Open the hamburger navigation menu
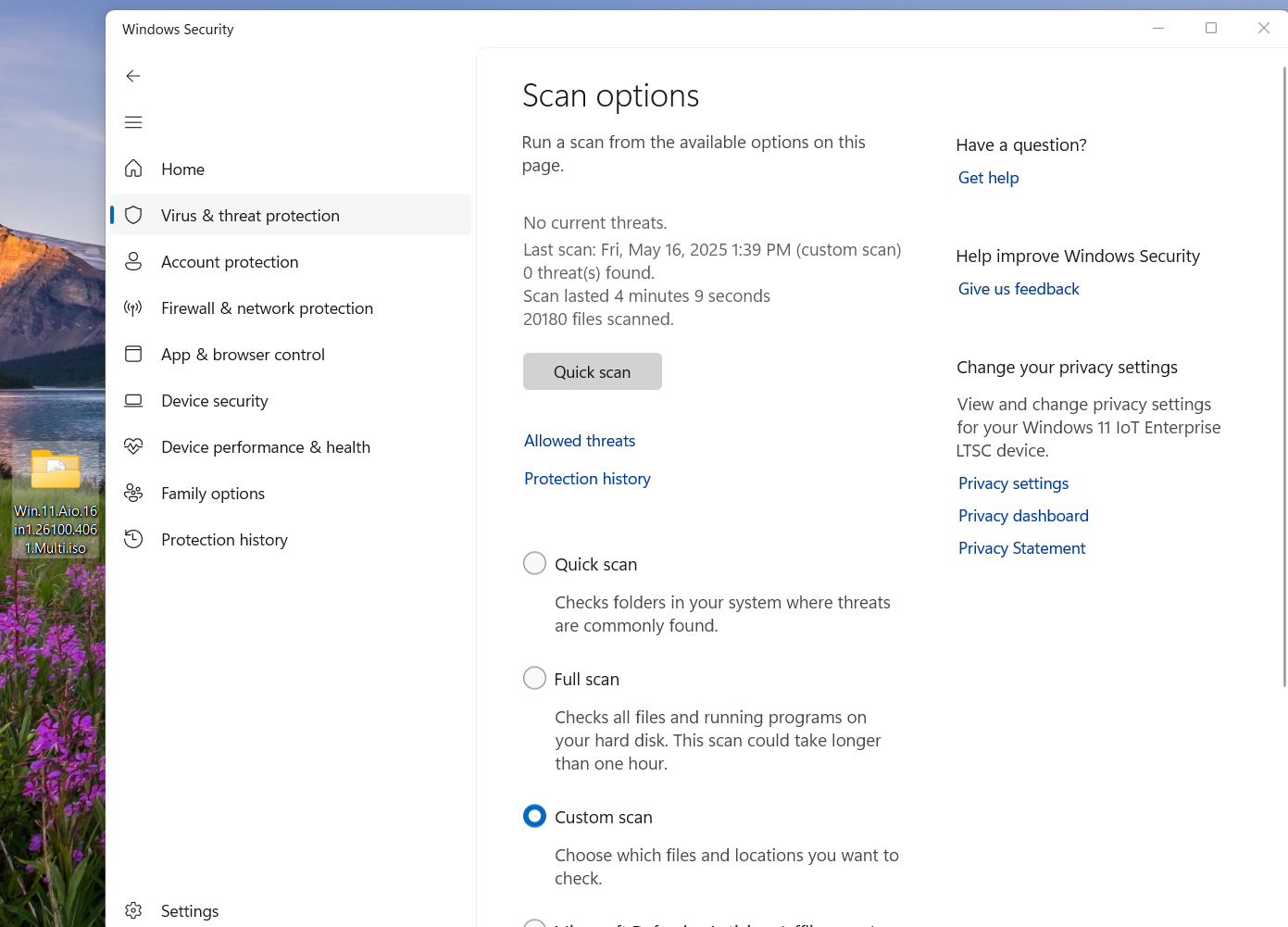The width and height of the screenshot is (1288, 927). 133,122
